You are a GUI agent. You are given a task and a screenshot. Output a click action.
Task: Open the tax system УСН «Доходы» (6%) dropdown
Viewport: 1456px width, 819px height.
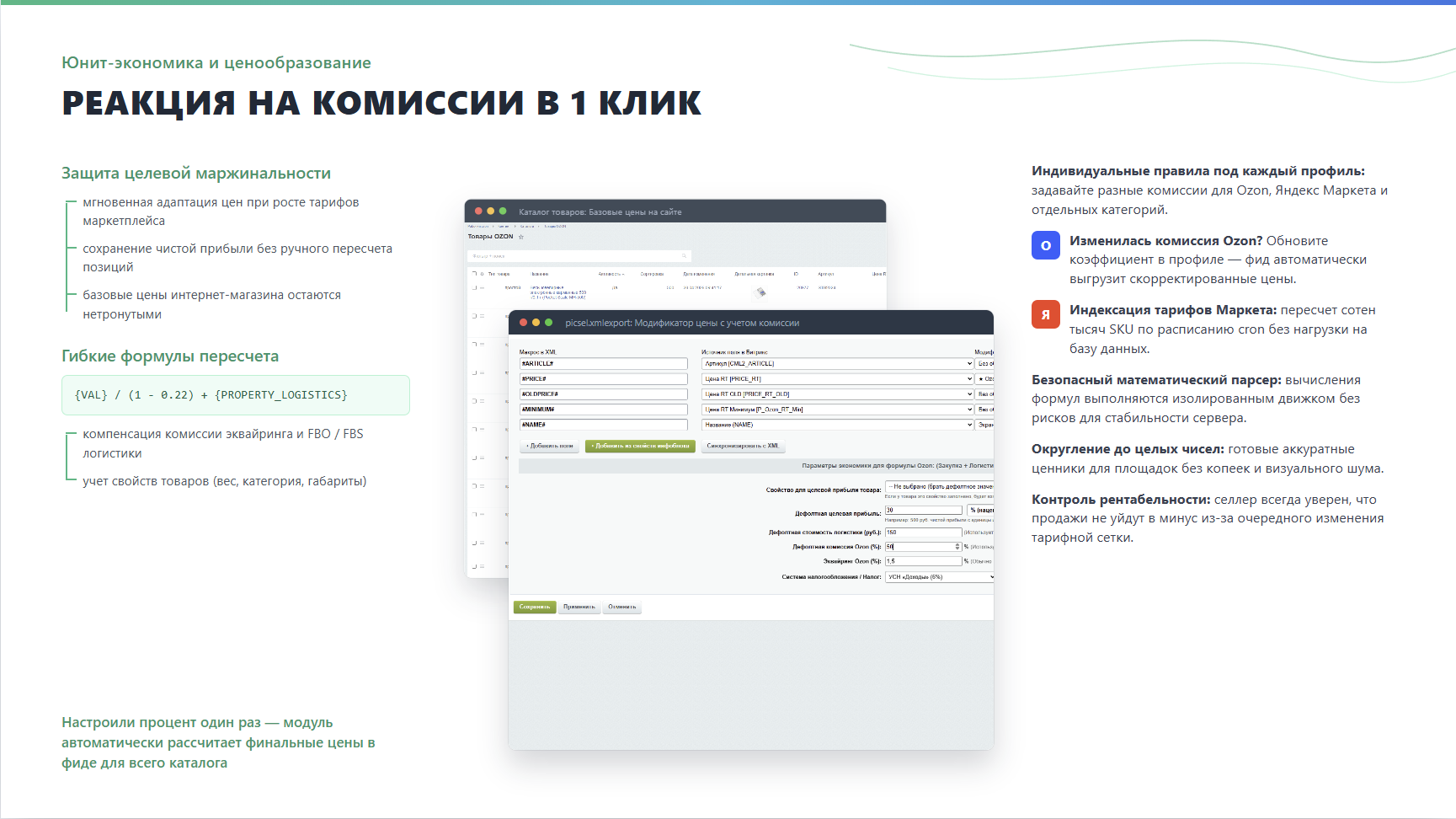[x=940, y=577]
